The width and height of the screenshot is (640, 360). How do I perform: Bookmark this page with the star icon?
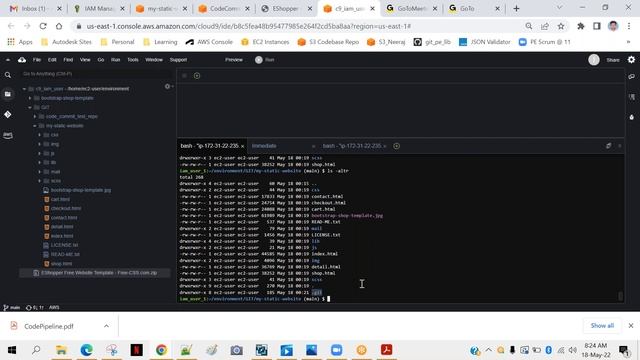[x=561, y=26]
